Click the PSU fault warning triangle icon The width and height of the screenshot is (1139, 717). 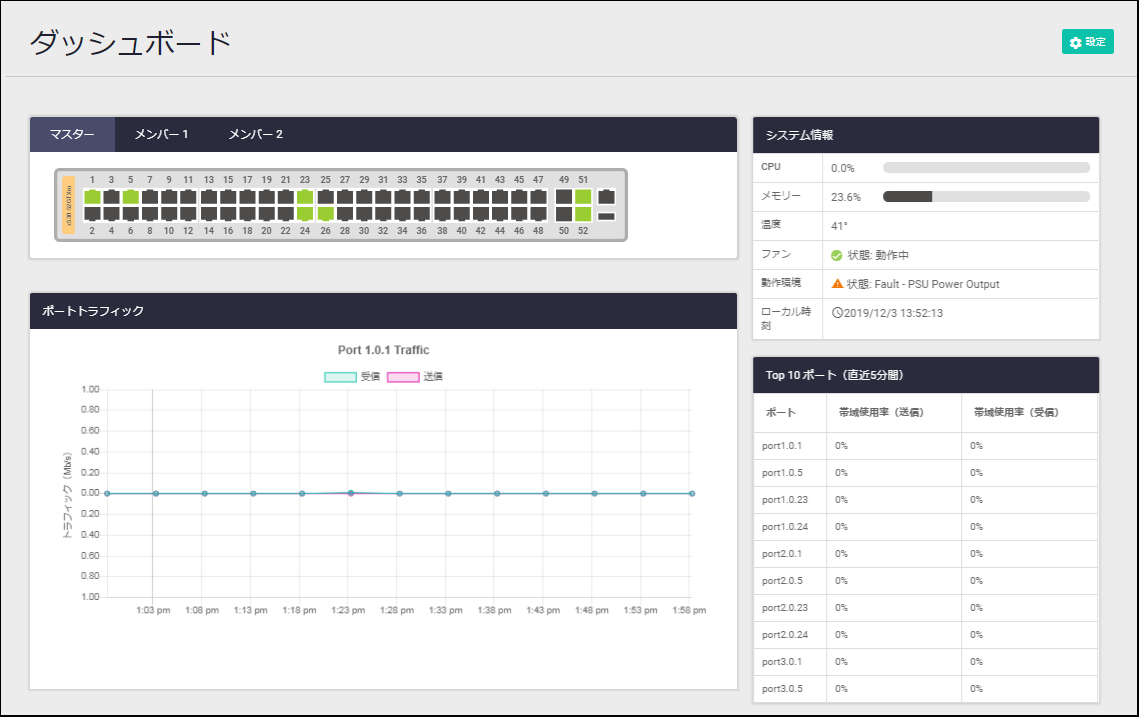click(x=838, y=283)
